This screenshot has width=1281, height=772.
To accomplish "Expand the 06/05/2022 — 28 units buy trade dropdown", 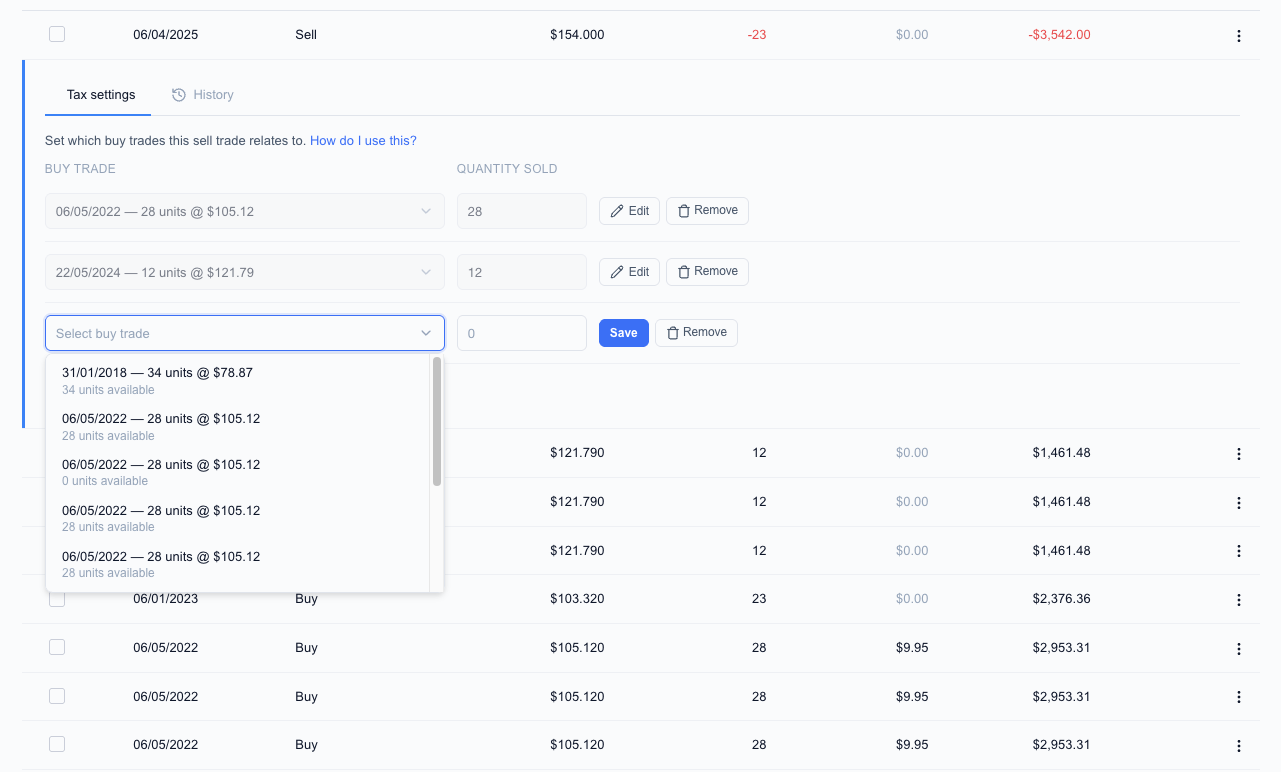I will [244, 211].
